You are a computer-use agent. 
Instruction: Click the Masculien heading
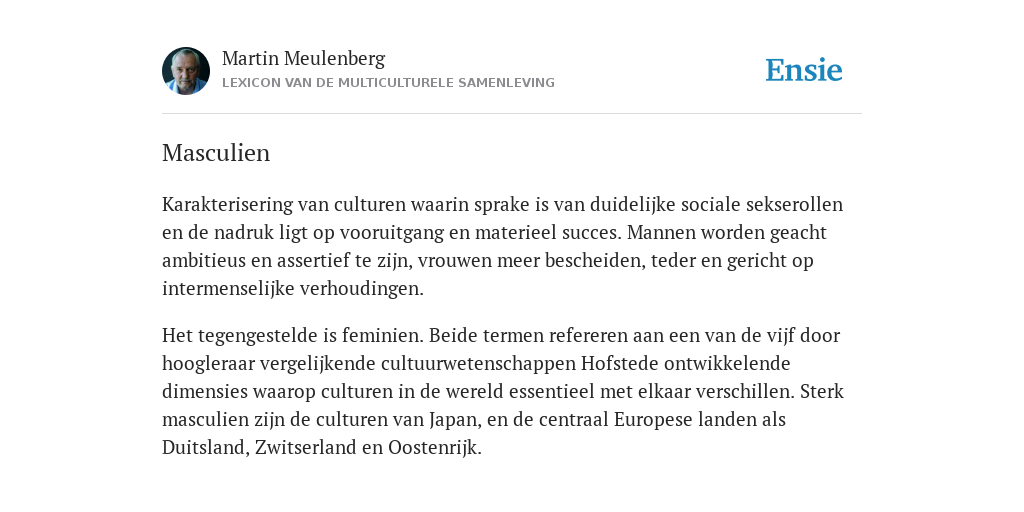pos(216,153)
